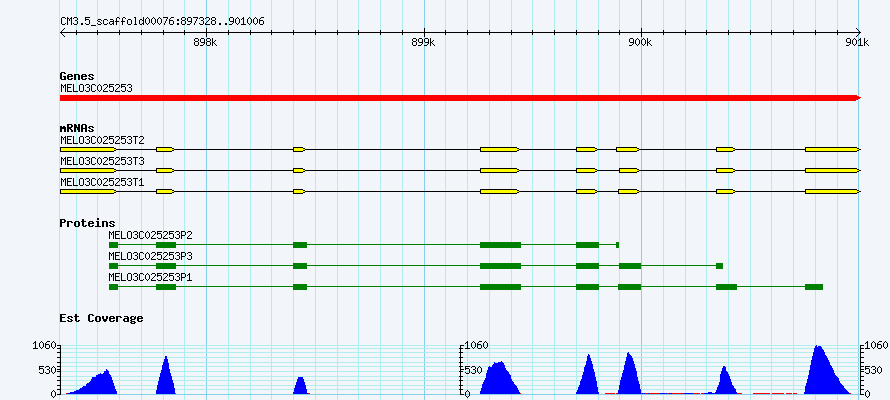Click first yellow exon of MELO3C025253T3
This screenshot has height=400, width=890.
[x=88, y=170]
